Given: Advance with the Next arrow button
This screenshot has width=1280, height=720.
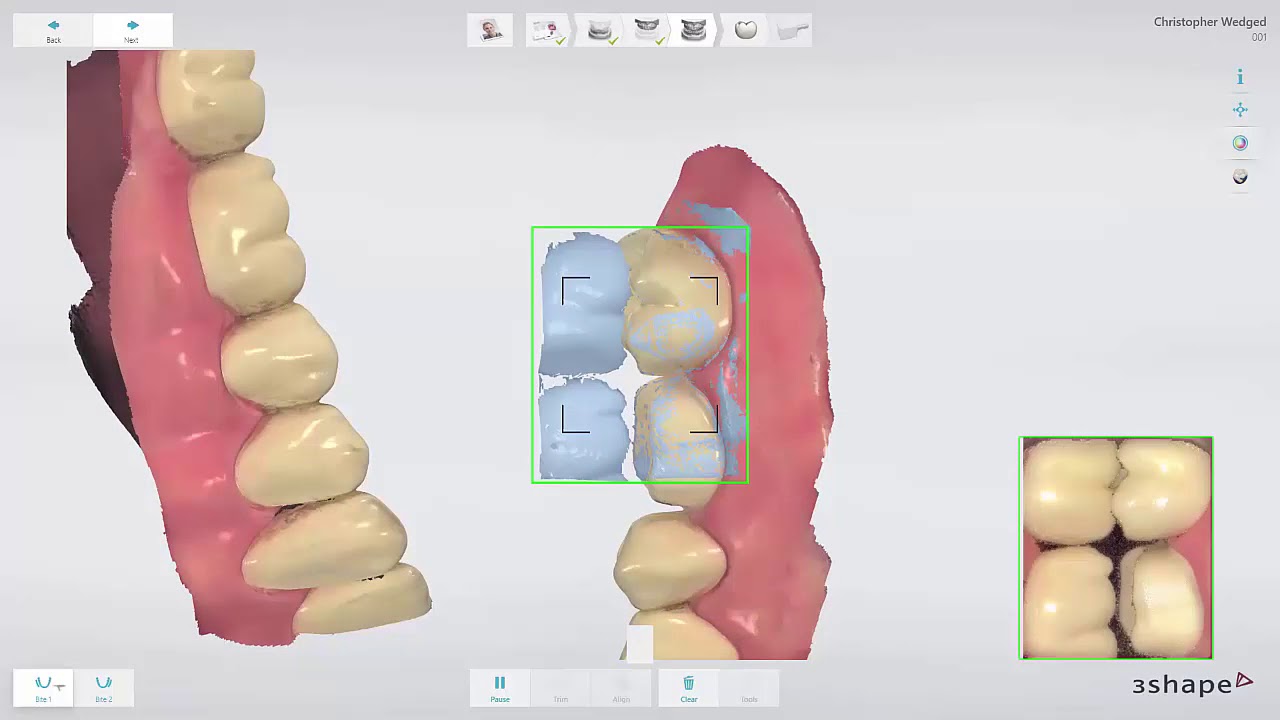Looking at the screenshot, I should [132, 30].
